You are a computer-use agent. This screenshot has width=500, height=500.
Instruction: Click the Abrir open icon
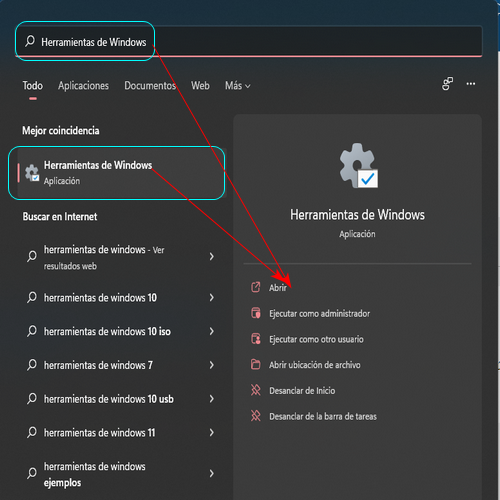[x=256, y=287]
